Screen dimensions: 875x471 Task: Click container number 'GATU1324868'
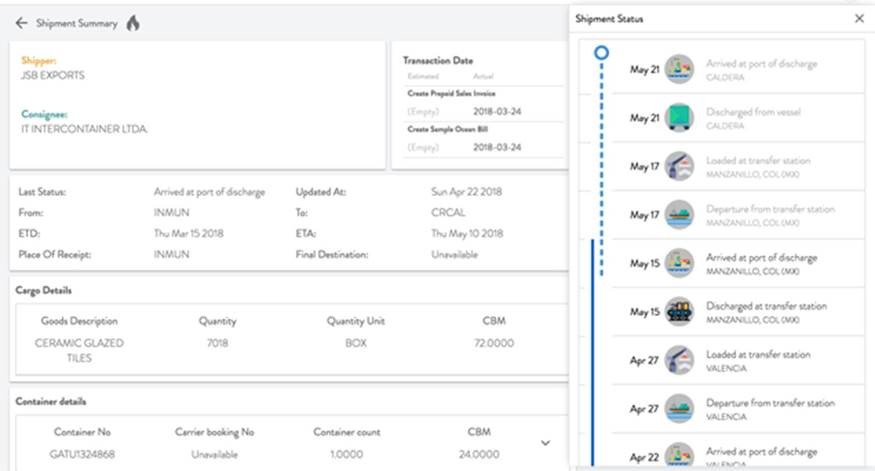point(82,454)
